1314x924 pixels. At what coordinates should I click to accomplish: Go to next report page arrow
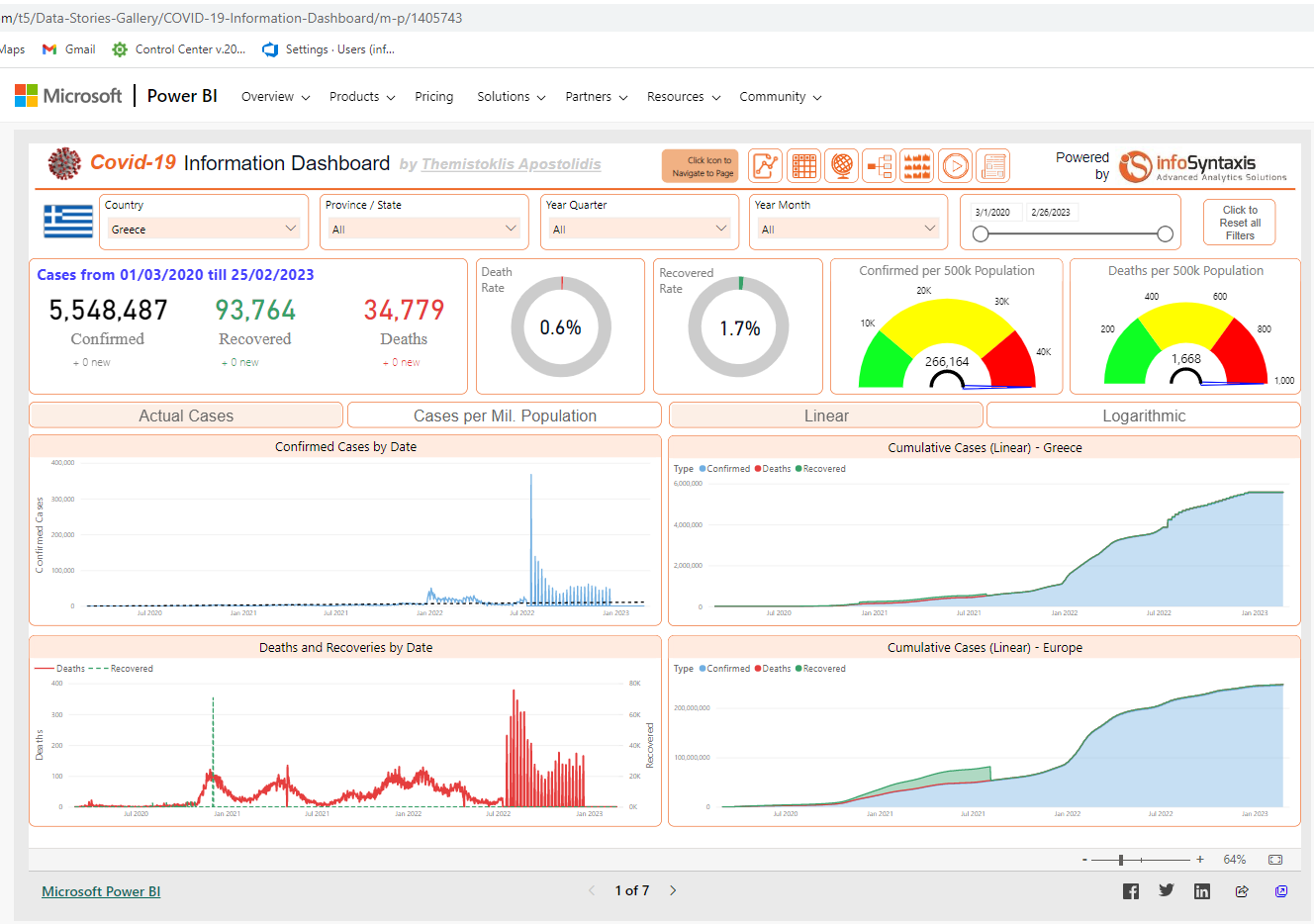673,890
